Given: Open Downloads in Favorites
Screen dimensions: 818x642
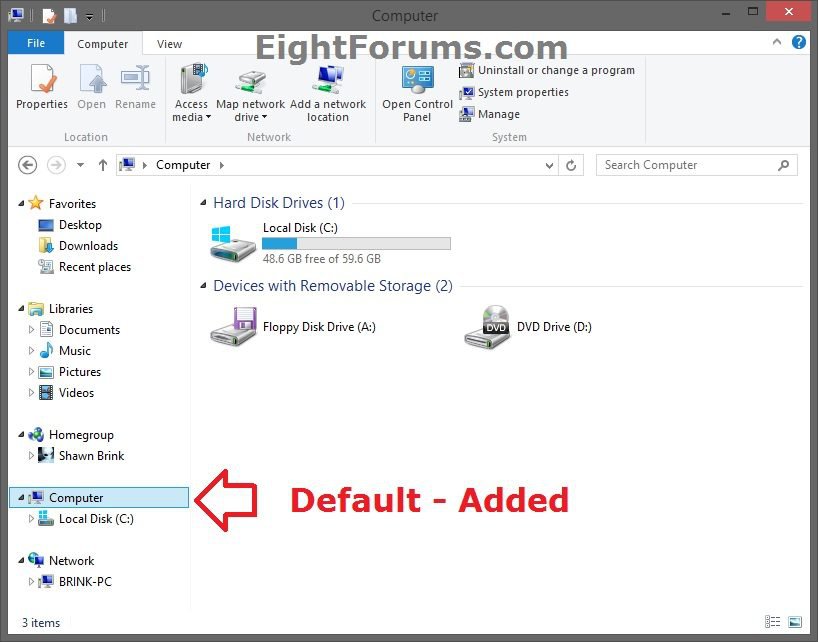Looking at the screenshot, I should point(89,246).
